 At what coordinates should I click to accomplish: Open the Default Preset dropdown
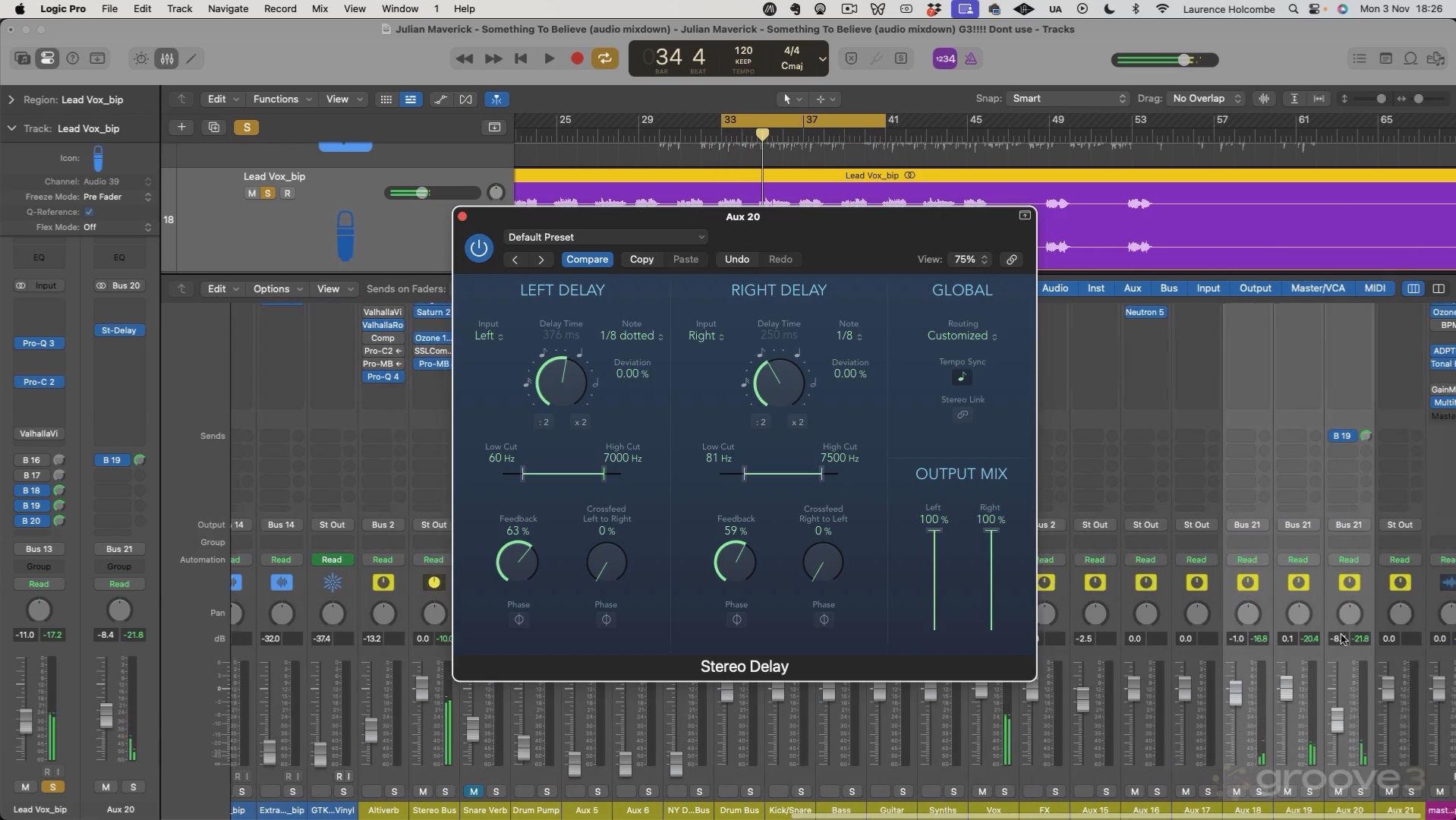pos(605,238)
